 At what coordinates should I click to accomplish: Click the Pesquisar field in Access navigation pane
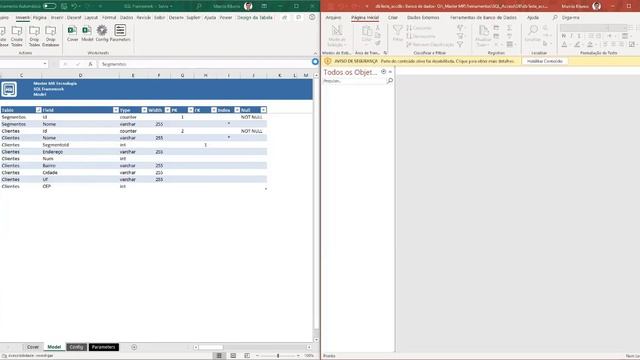(x=354, y=81)
